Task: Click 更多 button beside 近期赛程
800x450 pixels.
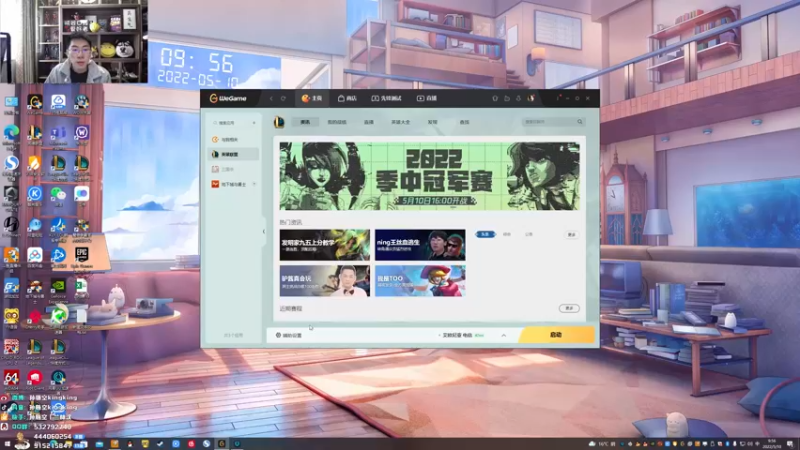Action: click(x=569, y=308)
